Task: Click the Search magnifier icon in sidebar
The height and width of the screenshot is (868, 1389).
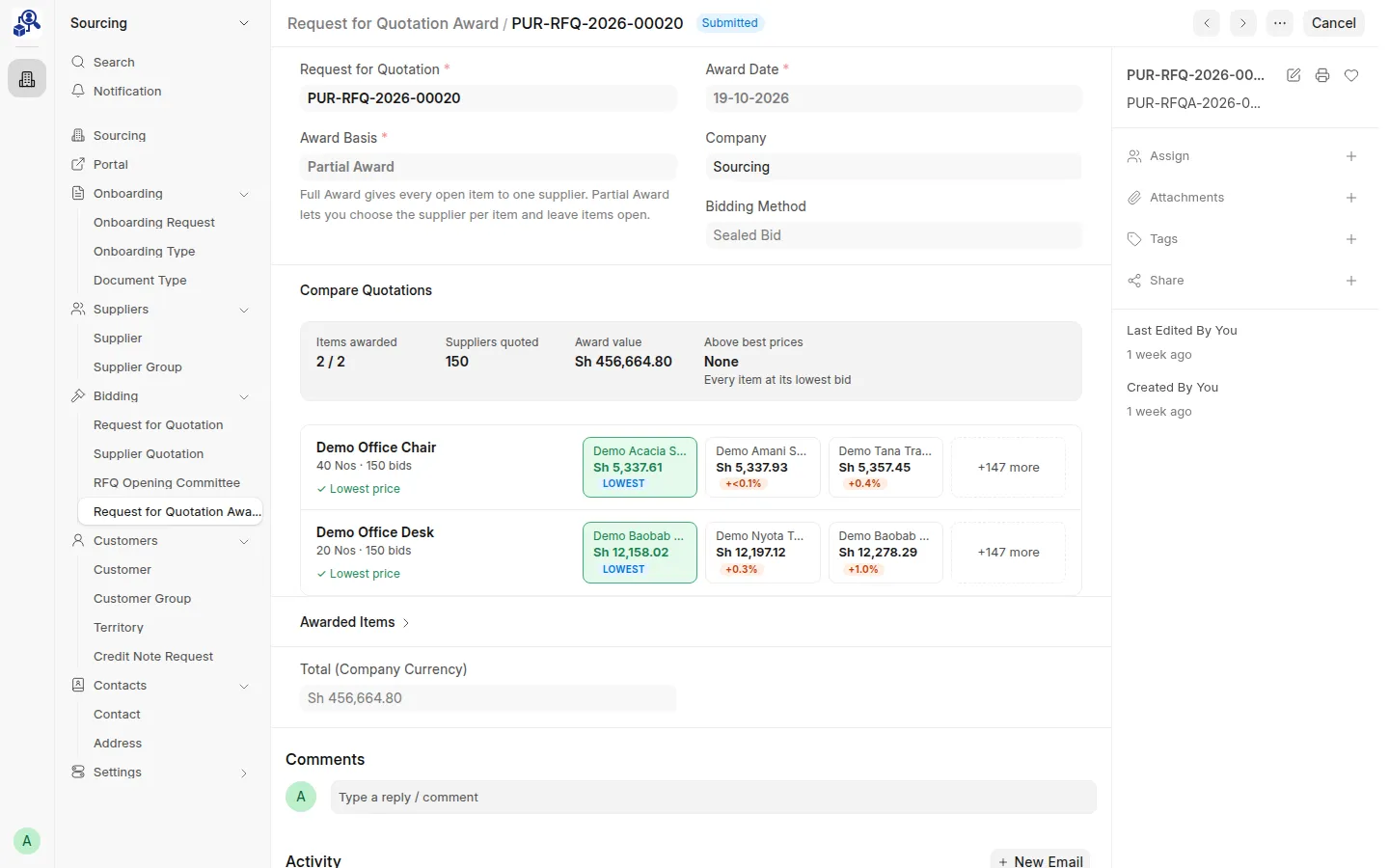Action: [x=78, y=62]
